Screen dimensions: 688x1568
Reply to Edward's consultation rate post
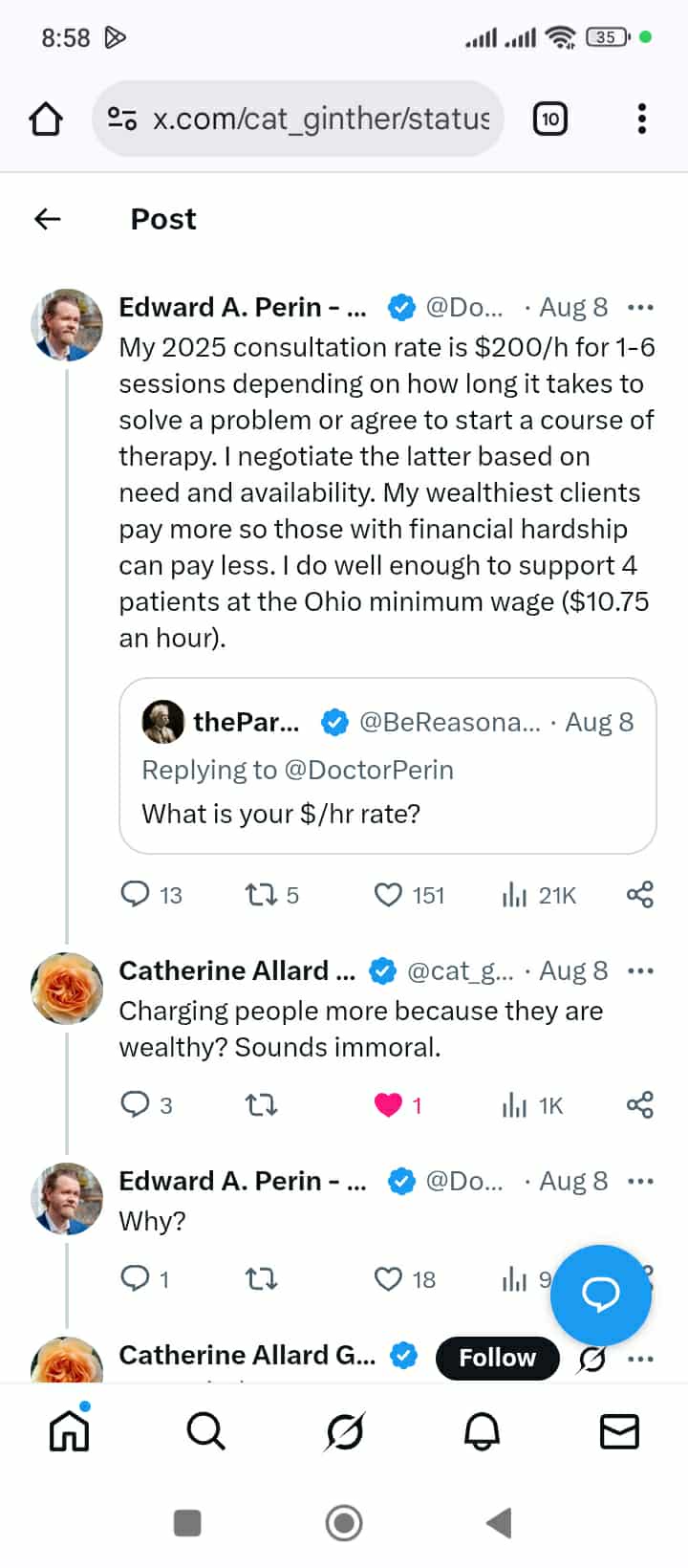pos(136,895)
